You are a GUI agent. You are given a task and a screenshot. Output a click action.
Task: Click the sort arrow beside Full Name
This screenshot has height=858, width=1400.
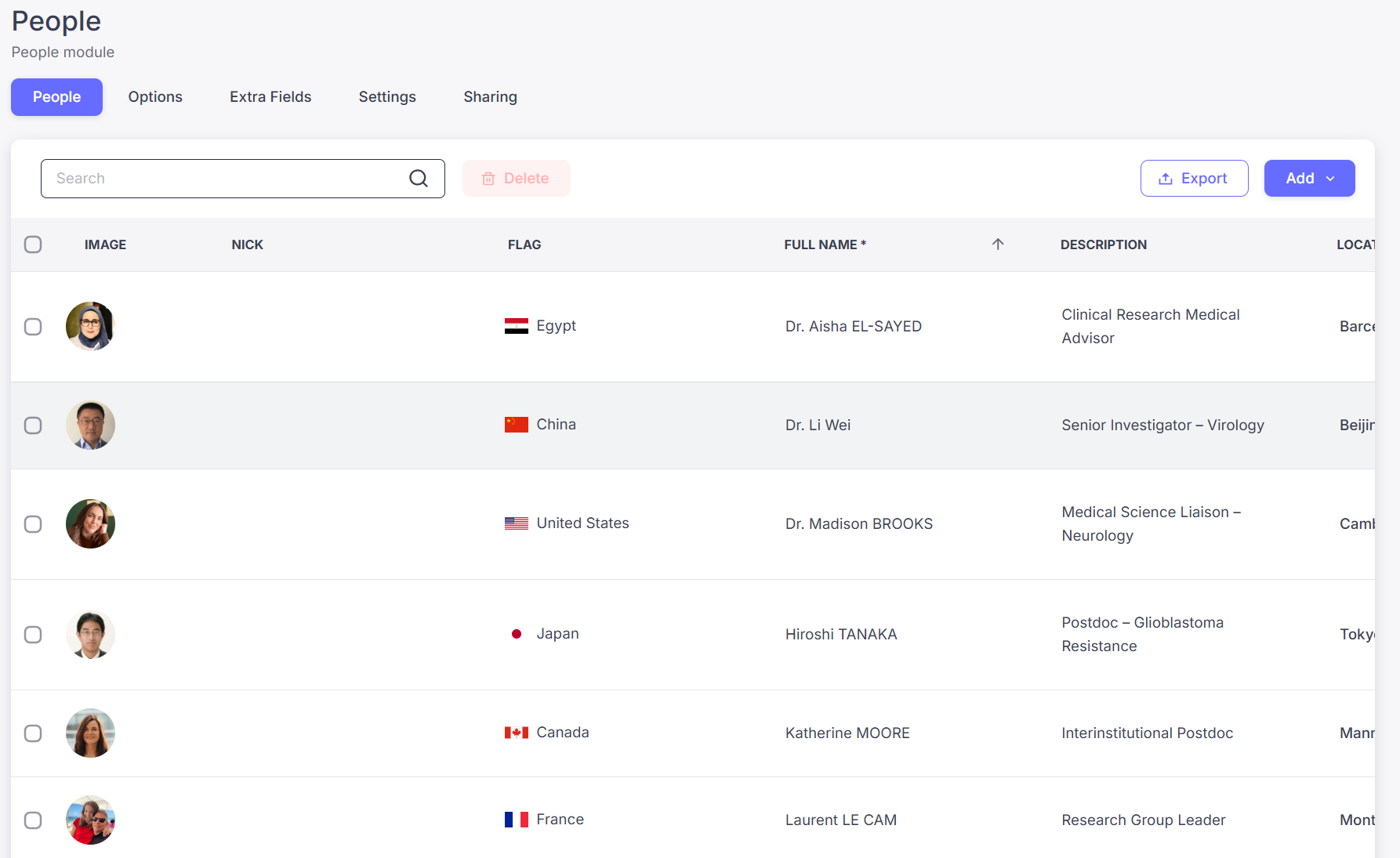[998, 244]
